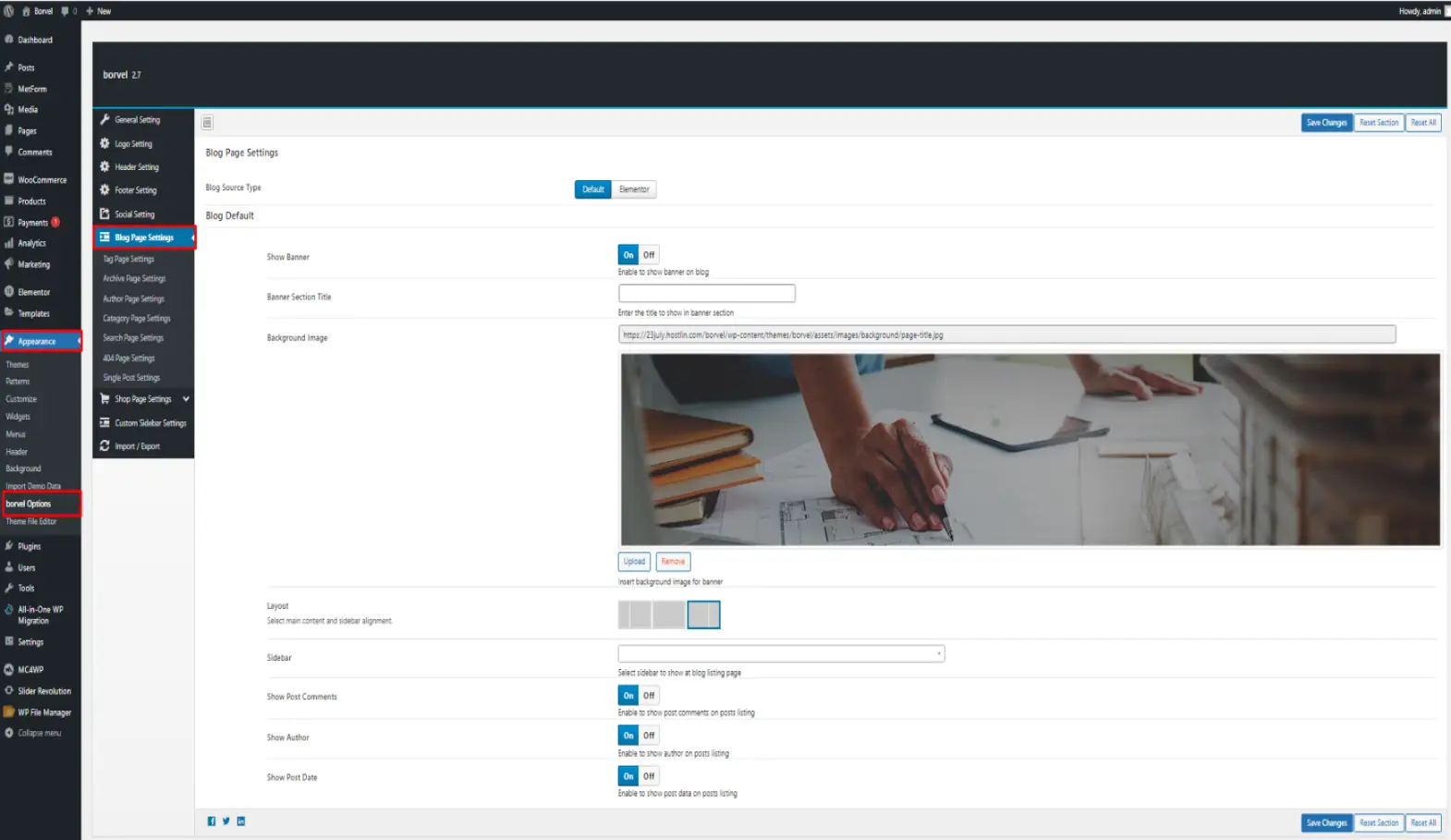
Task: Click the expand-all sections icon above Blog Page Settings
Action: pyautogui.click(x=207, y=123)
